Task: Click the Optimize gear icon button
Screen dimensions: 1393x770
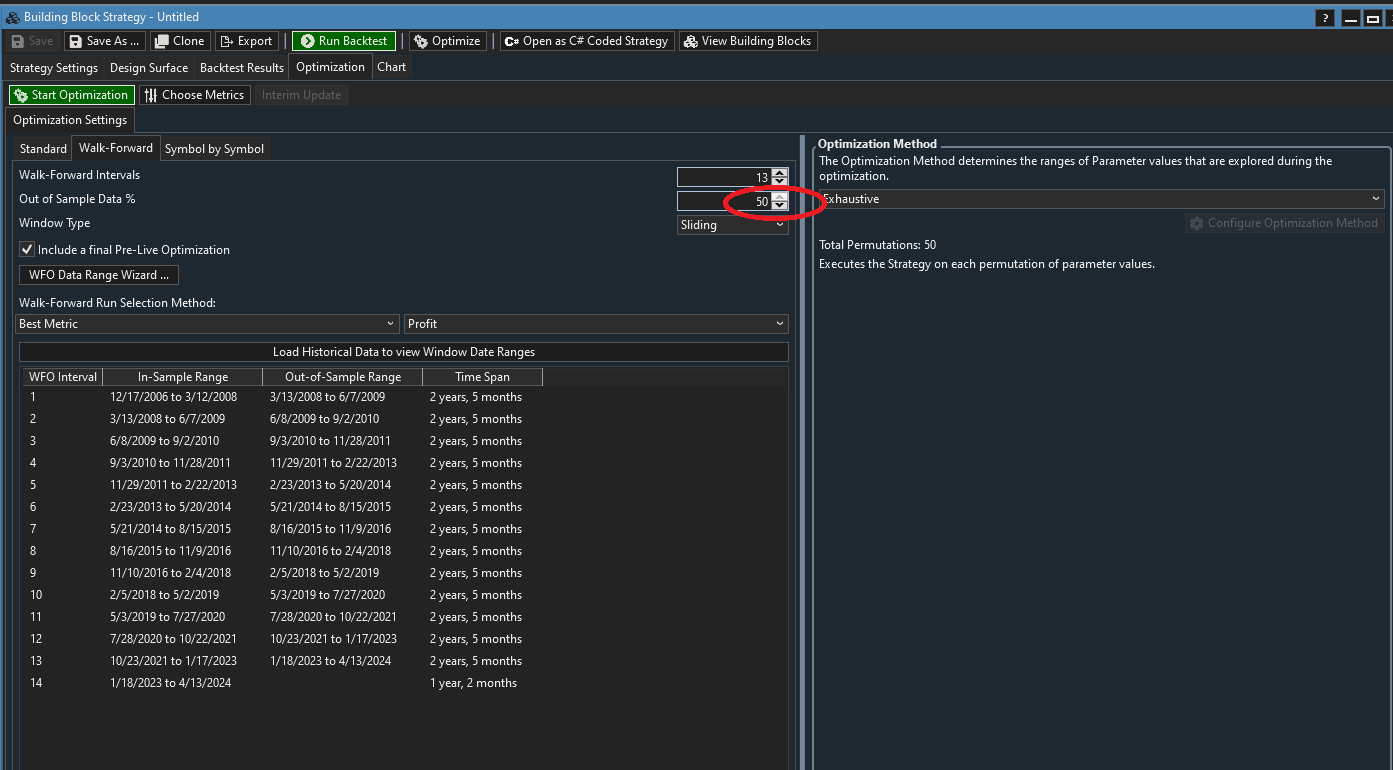Action: point(447,41)
